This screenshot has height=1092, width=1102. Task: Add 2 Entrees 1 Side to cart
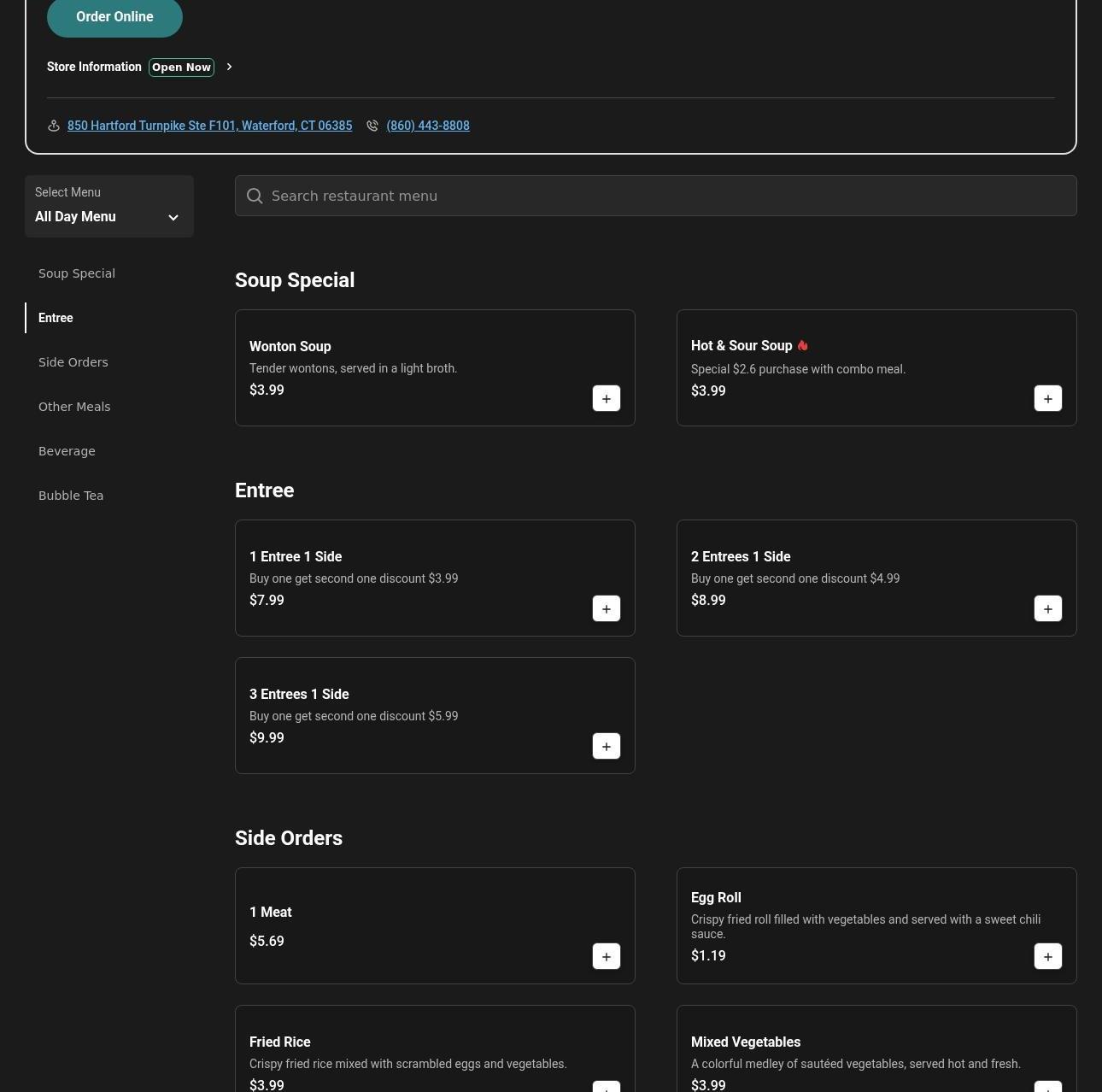1047,608
